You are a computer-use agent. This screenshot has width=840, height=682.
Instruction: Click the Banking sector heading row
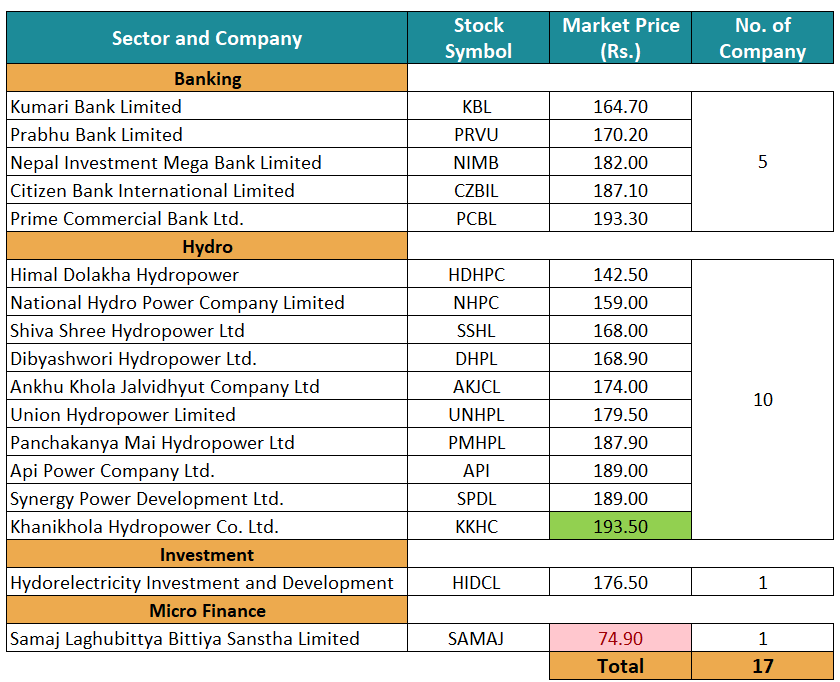click(x=207, y=78)
